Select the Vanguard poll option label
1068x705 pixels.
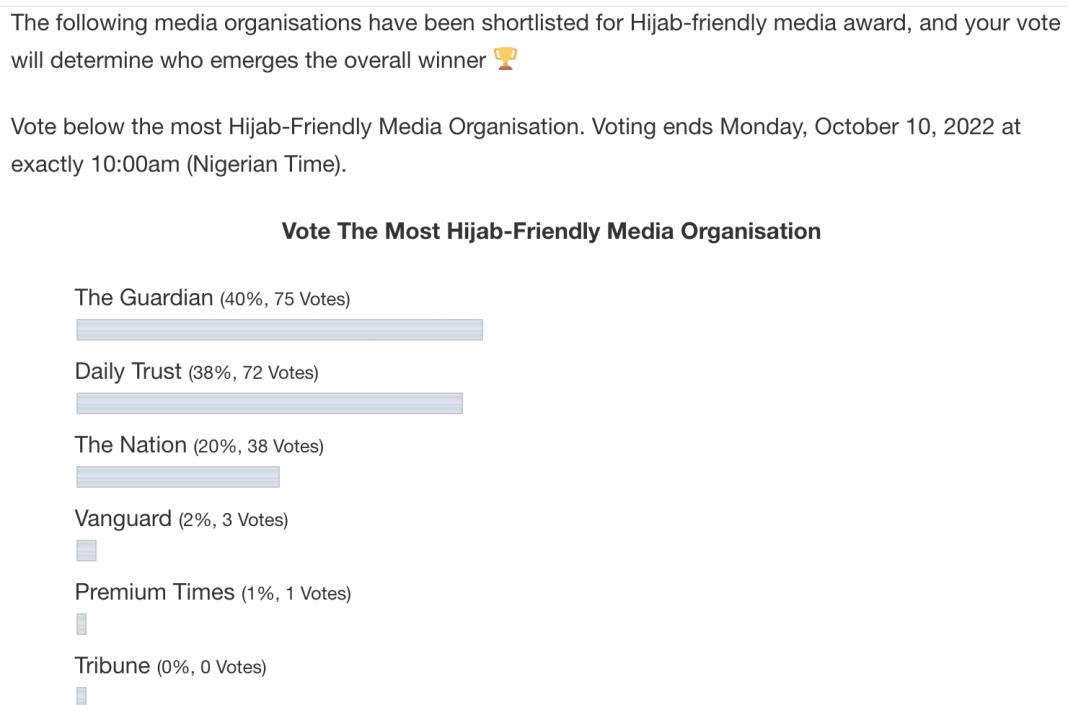(123, 519)
